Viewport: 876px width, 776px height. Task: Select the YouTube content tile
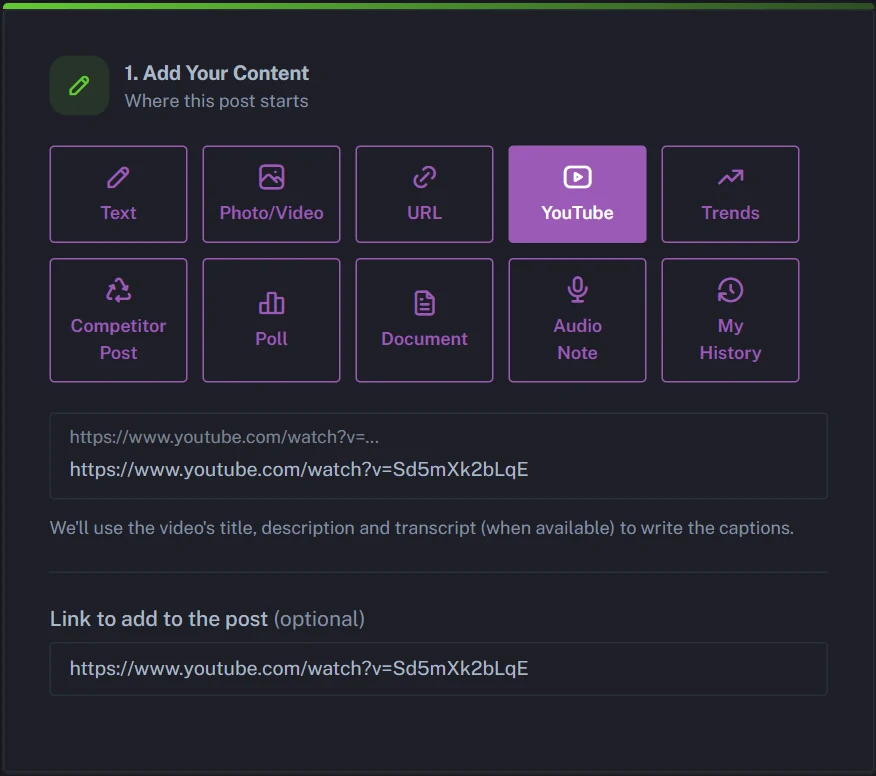[577, 194]
